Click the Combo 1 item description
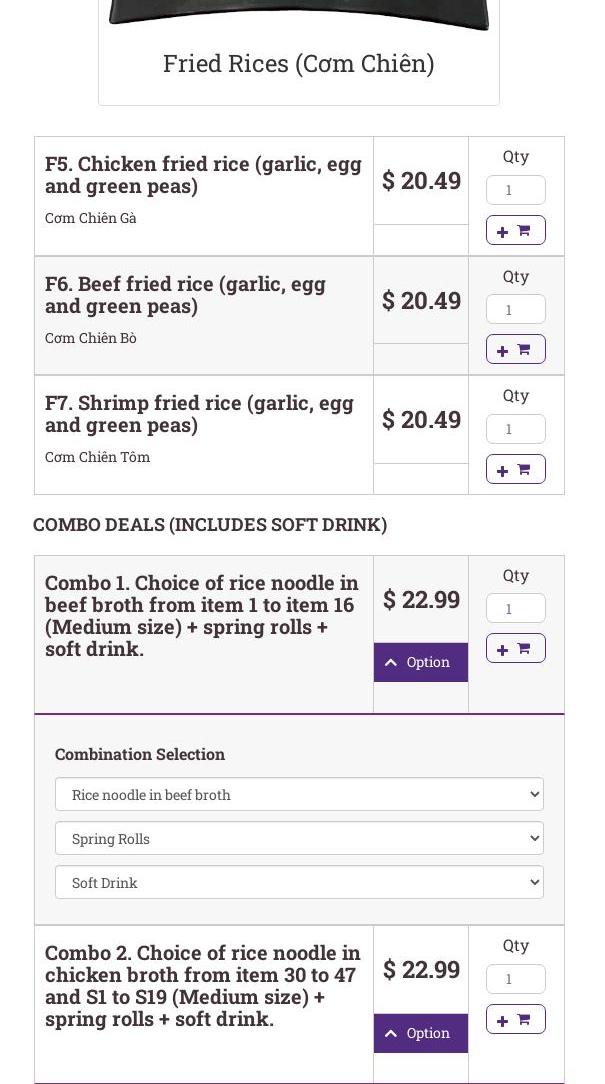This screenshot has height=1084, width=605. tap(201, 615)
